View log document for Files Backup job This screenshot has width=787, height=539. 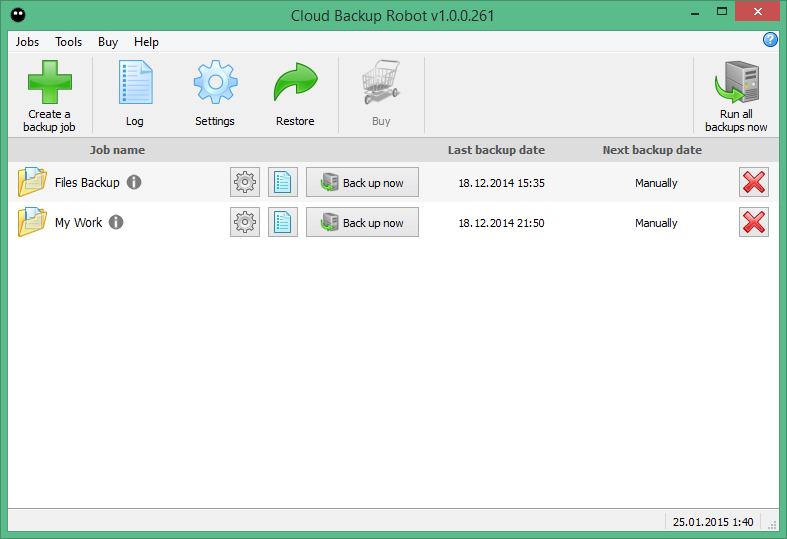[x=283, y=183]
